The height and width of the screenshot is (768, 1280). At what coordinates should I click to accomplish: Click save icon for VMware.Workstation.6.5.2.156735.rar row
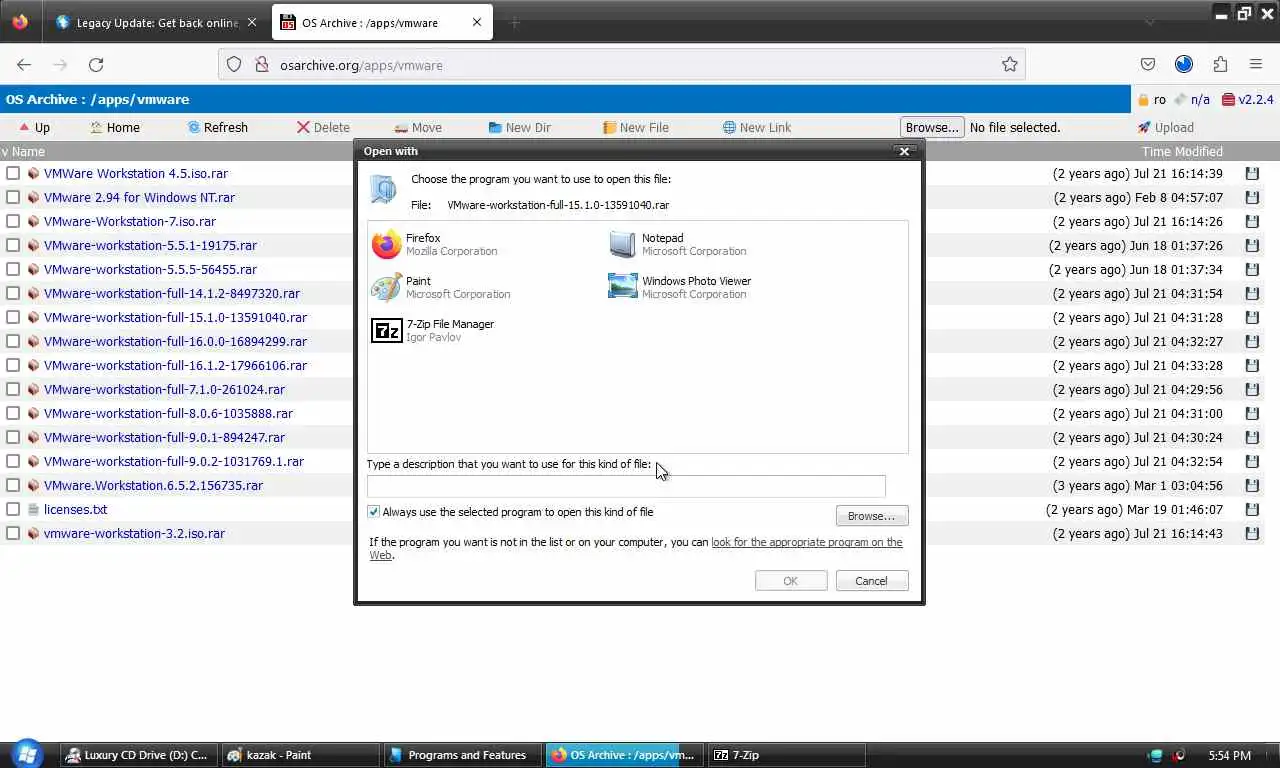pyautogui.click(x=1252, y=485)
